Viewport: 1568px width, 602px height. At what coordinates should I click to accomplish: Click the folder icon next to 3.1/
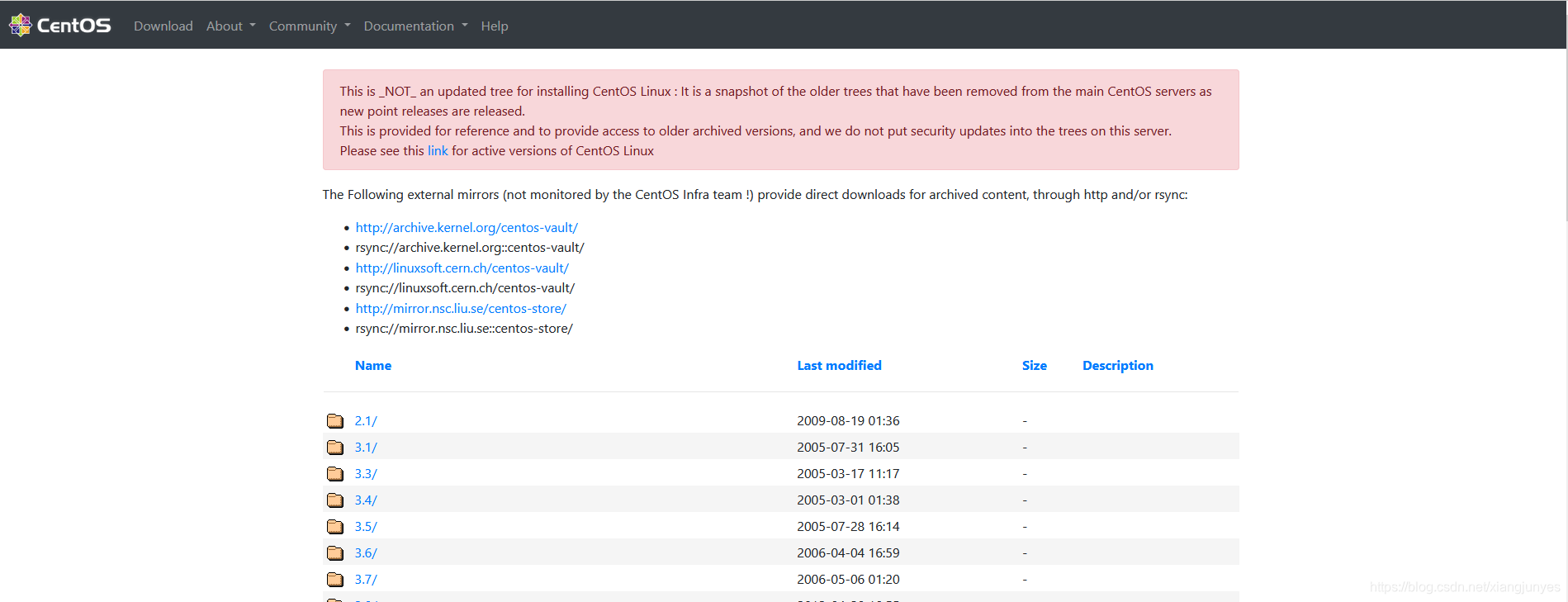335,448
